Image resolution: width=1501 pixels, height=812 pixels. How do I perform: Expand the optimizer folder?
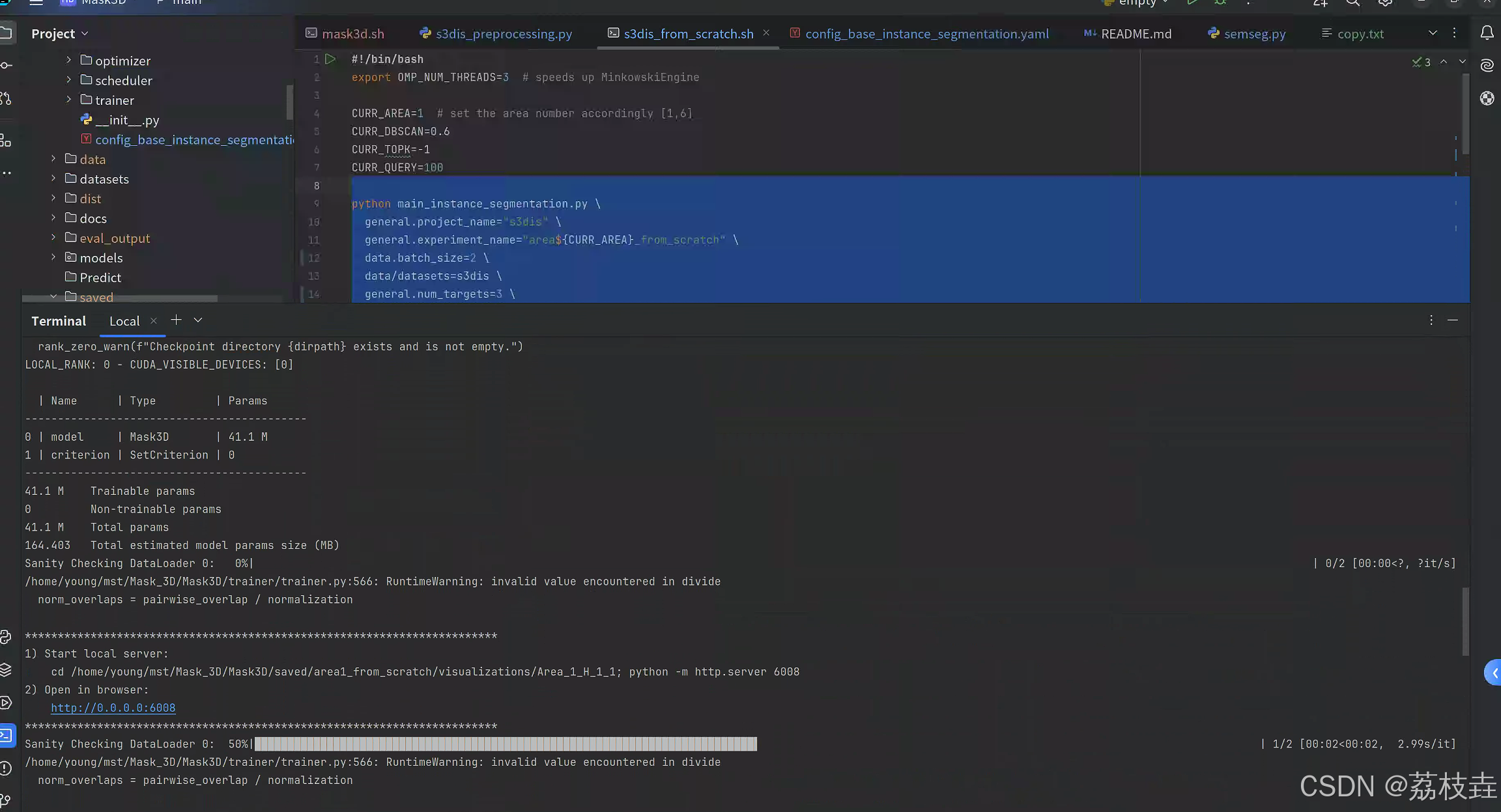tap(68, 60)
